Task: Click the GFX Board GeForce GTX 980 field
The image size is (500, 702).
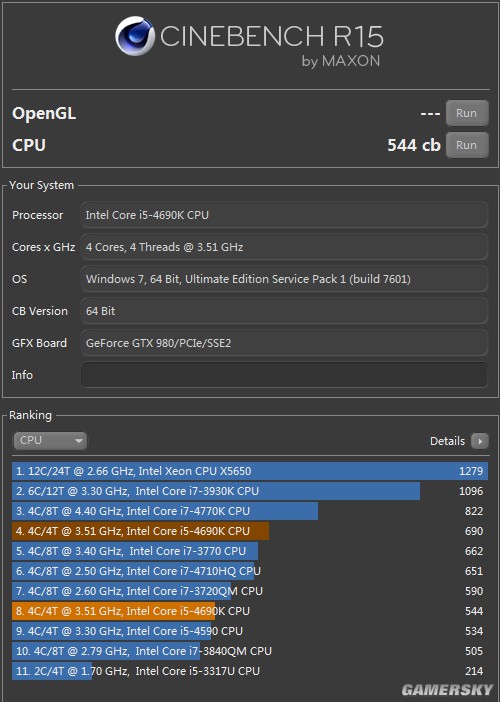Action: pos(284,343)
